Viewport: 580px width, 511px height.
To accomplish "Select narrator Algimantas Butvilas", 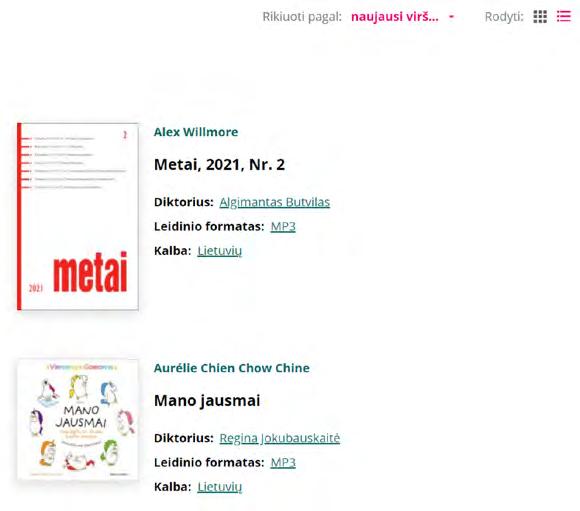I will (274, 202).
